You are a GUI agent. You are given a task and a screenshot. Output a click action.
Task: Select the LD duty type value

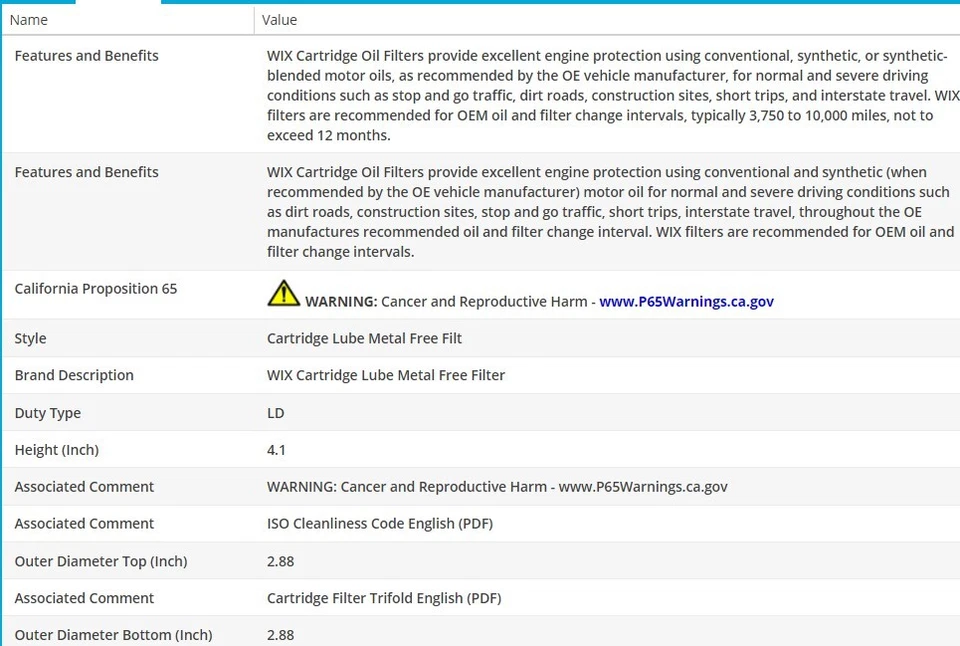coord(276,413)
